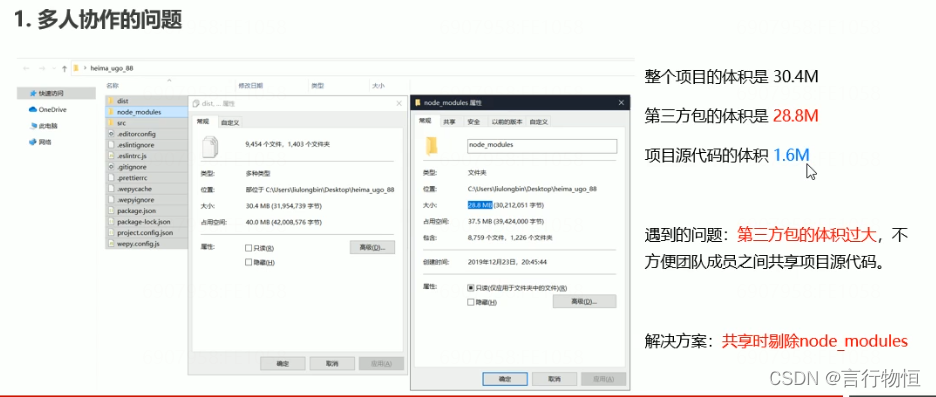Click 40.0 MB disk usage in dist dialog

coord(284,222)
